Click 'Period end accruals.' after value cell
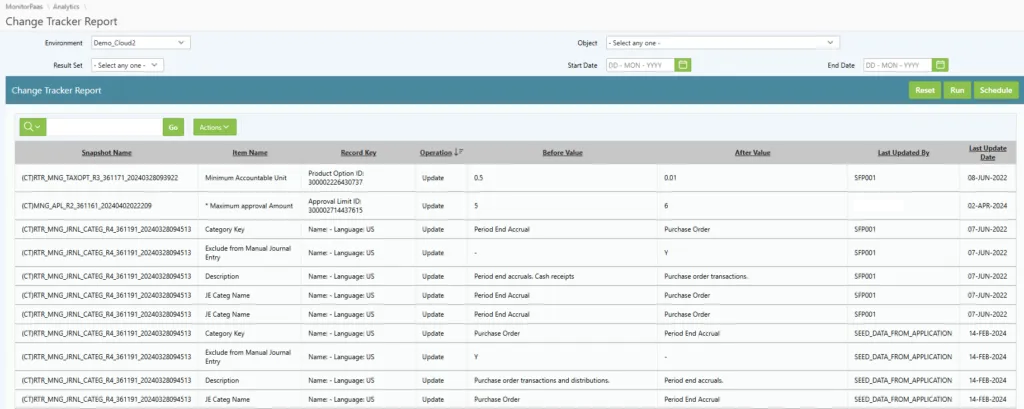 pos(694,380)
